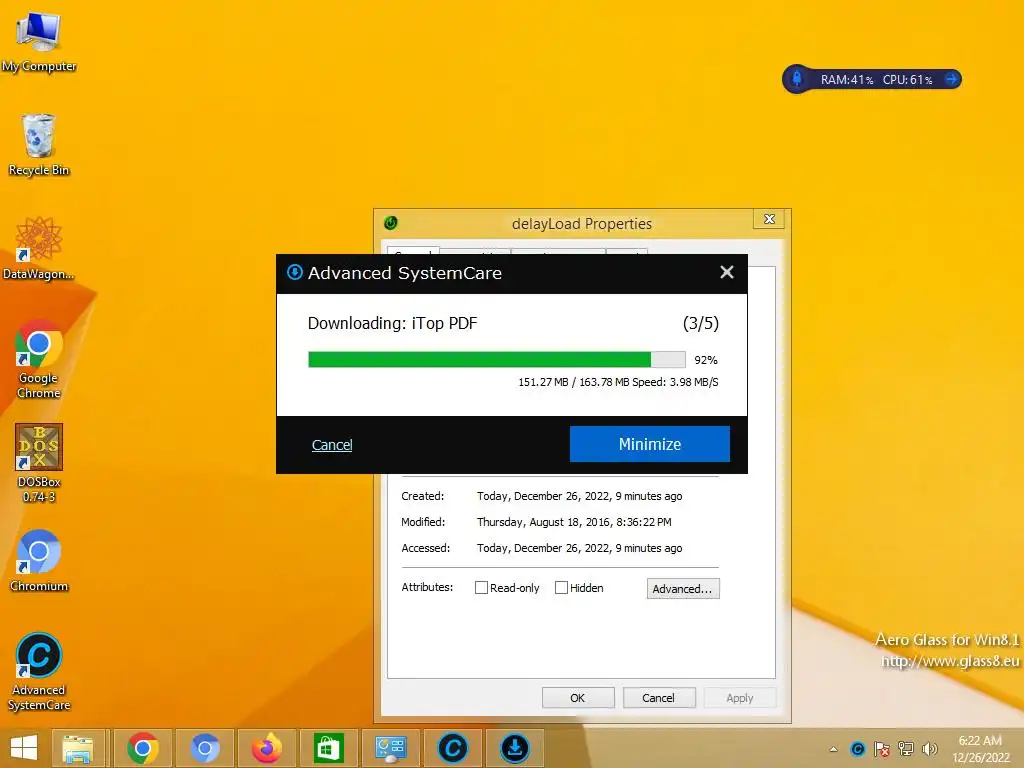Open the Action Center flag tray icon
The image size is (1024, 768).
pos(882,749)
